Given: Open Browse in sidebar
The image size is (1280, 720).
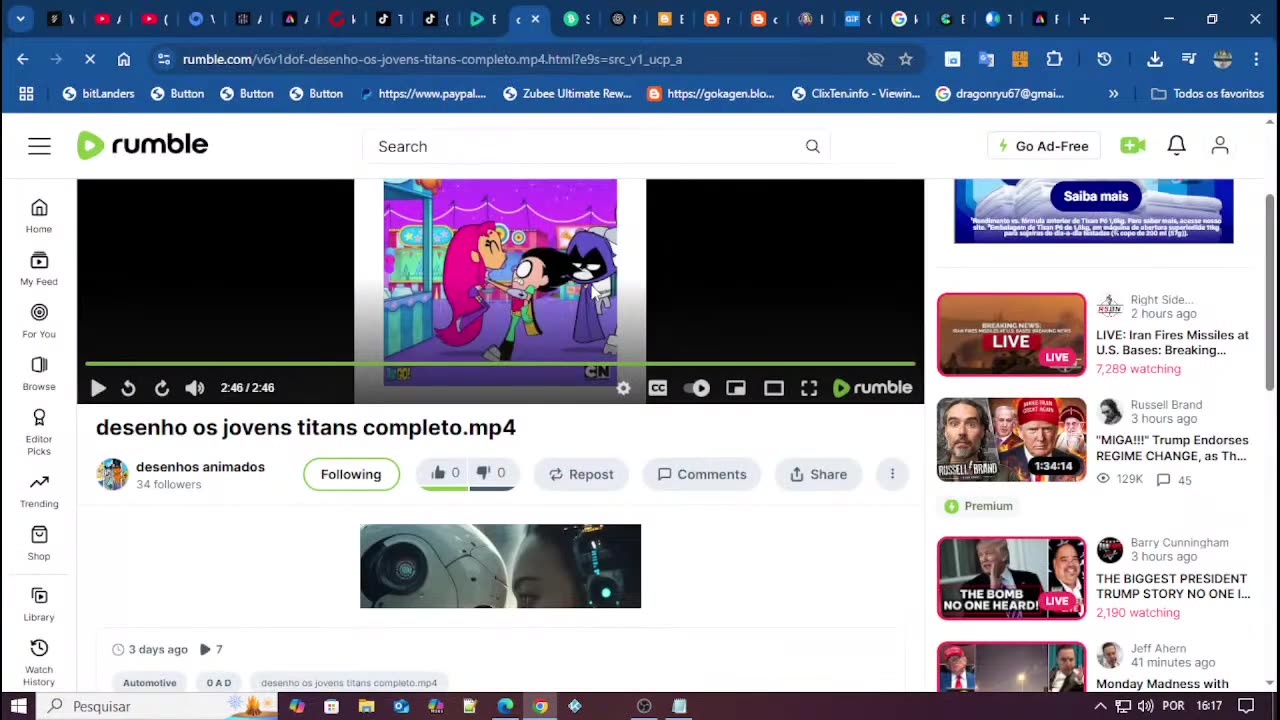Looking at the screenshot, I should (39, 374).
